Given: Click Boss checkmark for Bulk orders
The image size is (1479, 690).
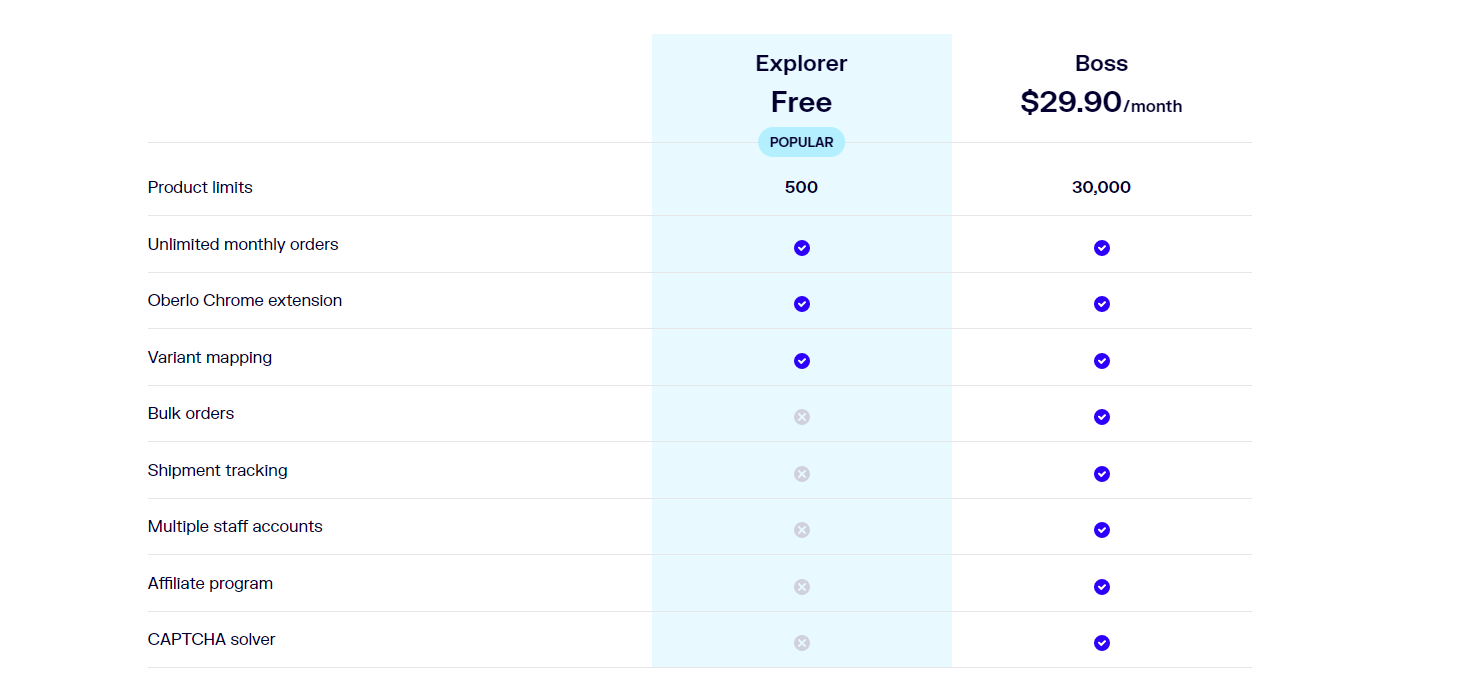Looking at the screenshot, I should [x=1102, y=417].
